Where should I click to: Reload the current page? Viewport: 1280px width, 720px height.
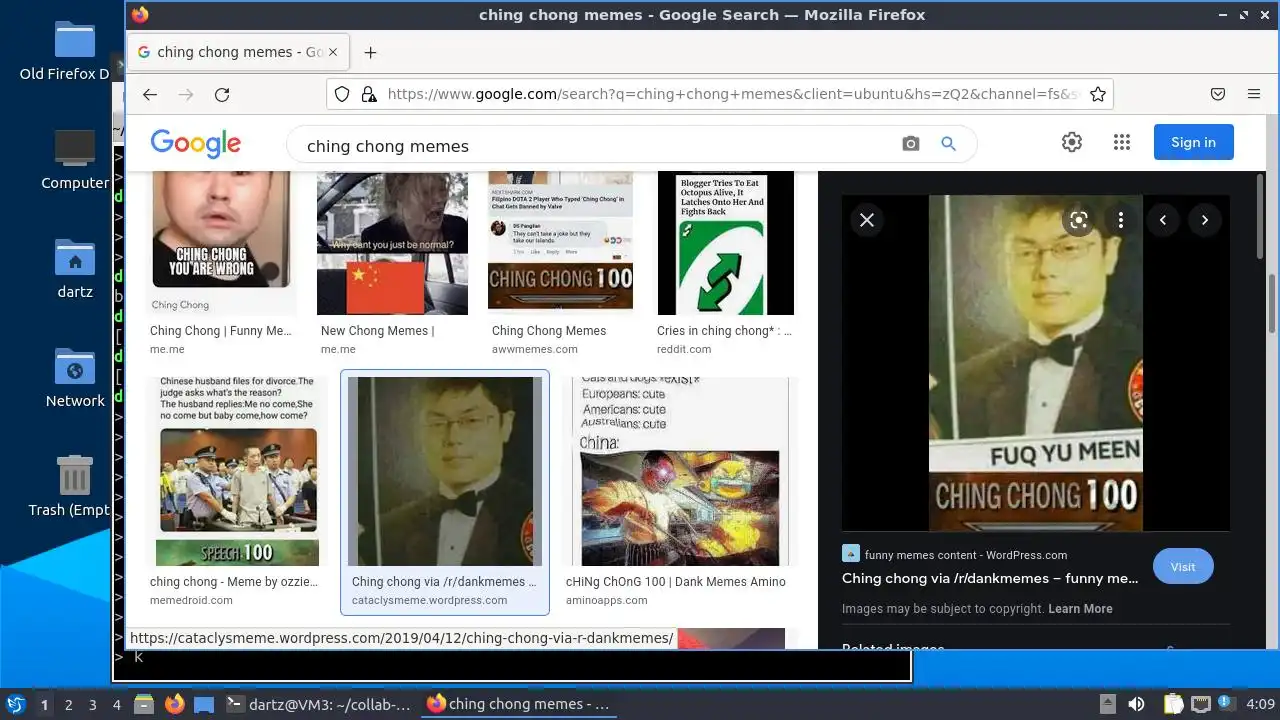coord(222,94)
